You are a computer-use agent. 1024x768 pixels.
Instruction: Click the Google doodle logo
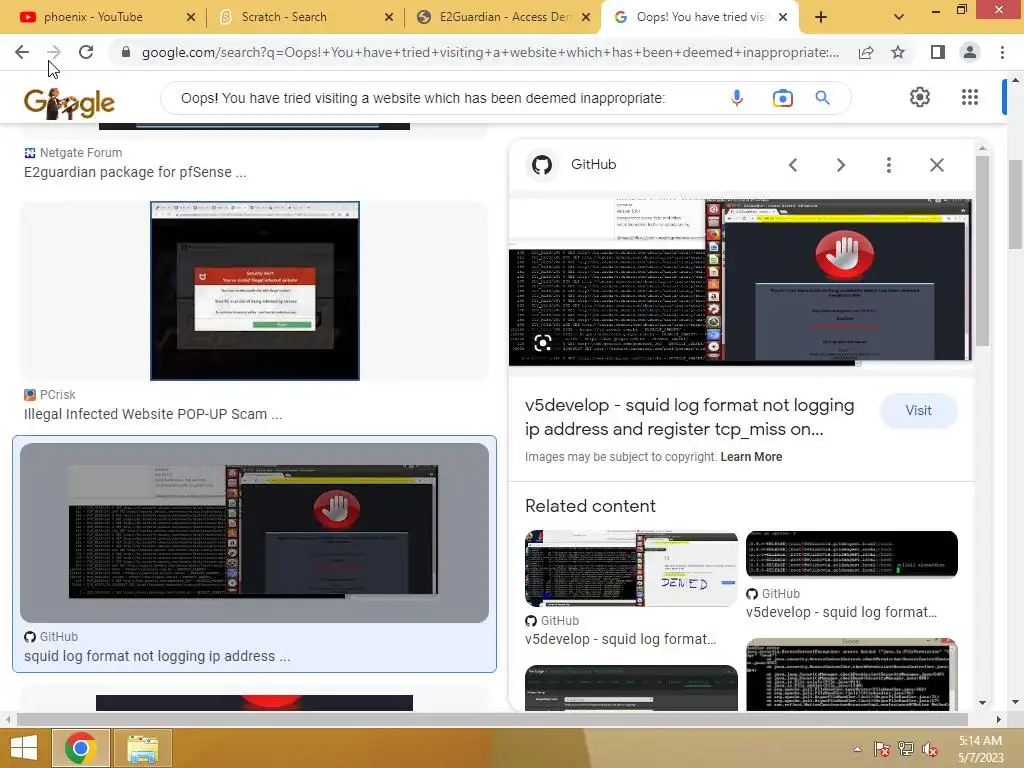(x=69, y=103)
